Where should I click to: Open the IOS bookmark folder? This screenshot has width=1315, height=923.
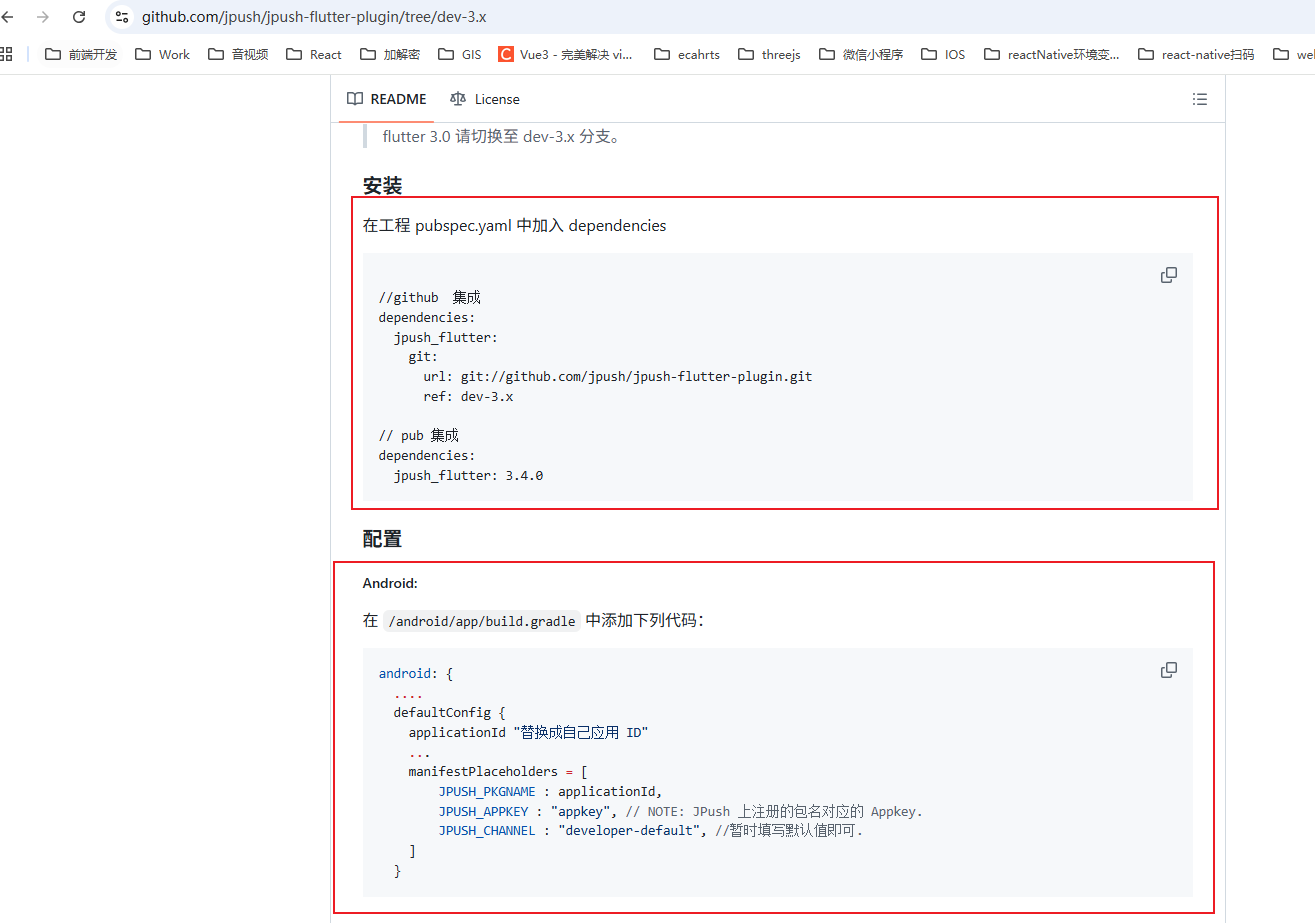tap(943, 54)
